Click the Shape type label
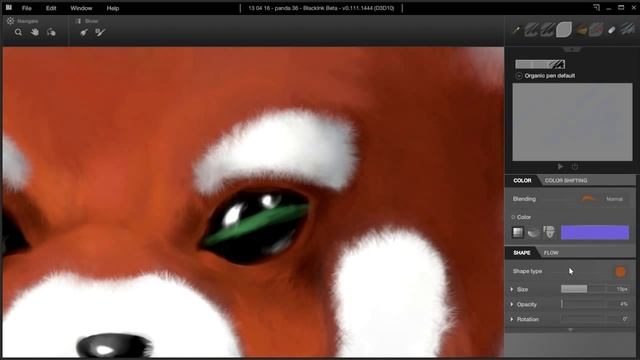 527,271
